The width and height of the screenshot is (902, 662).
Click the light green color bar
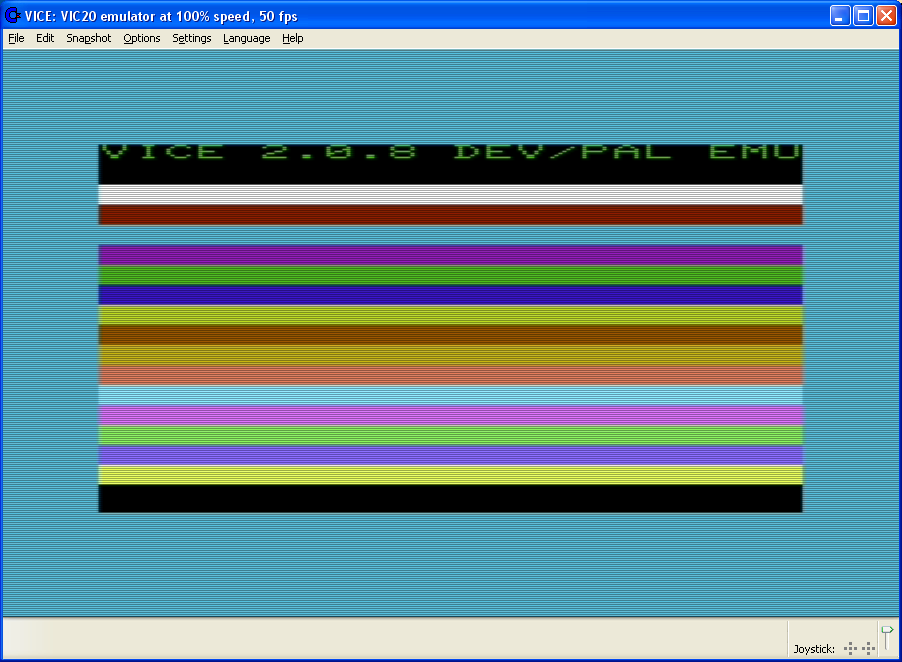point(450,435)
